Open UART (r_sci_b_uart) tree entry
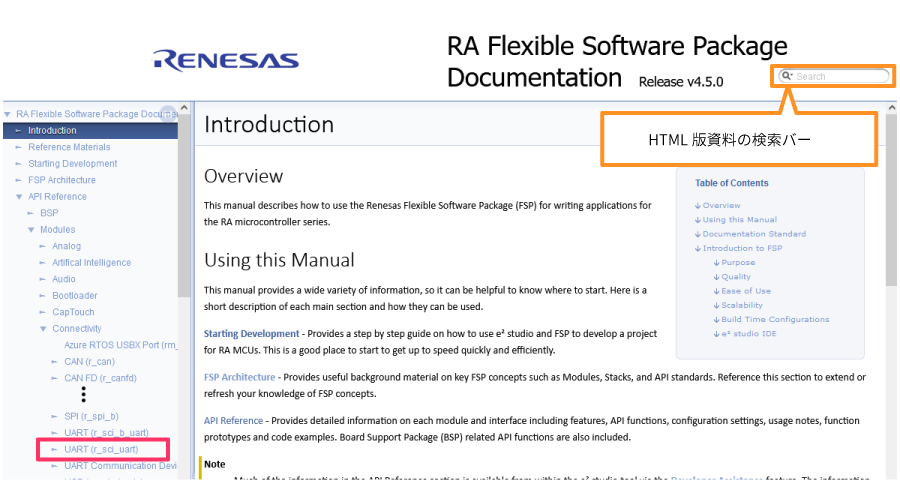Viewport: 900px width, 500px height. point(106,433)
